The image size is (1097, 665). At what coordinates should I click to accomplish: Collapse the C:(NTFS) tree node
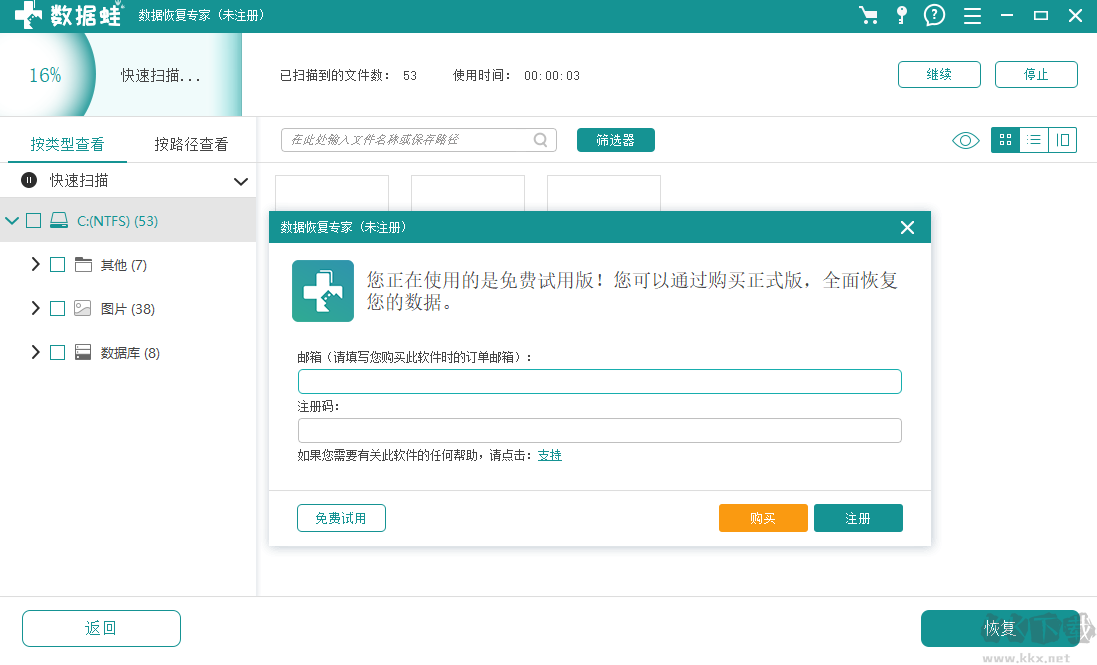pyautogui.click(x=11, y=220)
